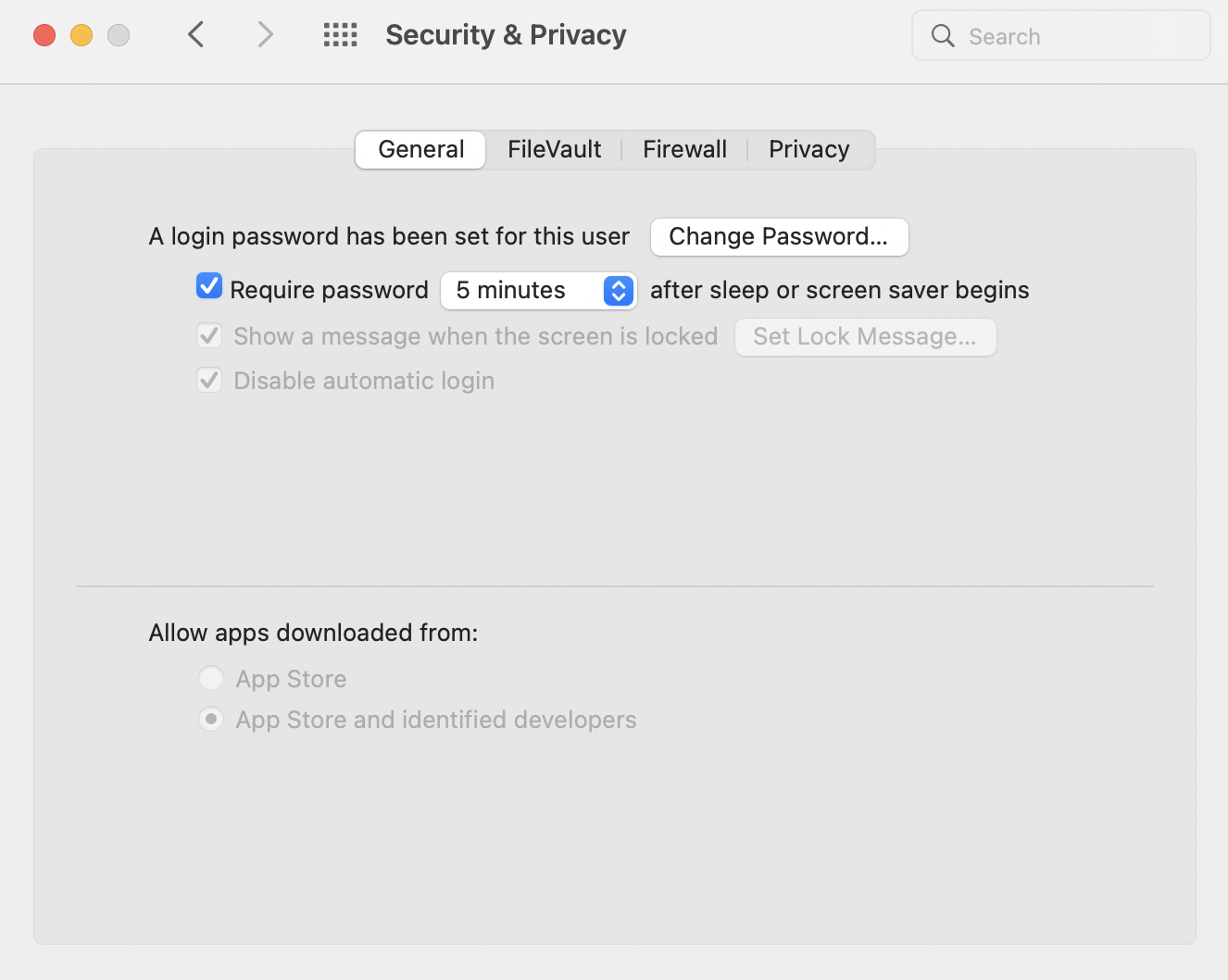This screenshot has height=980, width=1228.
Task: Toggle Show a message when locked checkbox
Action: tap(209, 335)
